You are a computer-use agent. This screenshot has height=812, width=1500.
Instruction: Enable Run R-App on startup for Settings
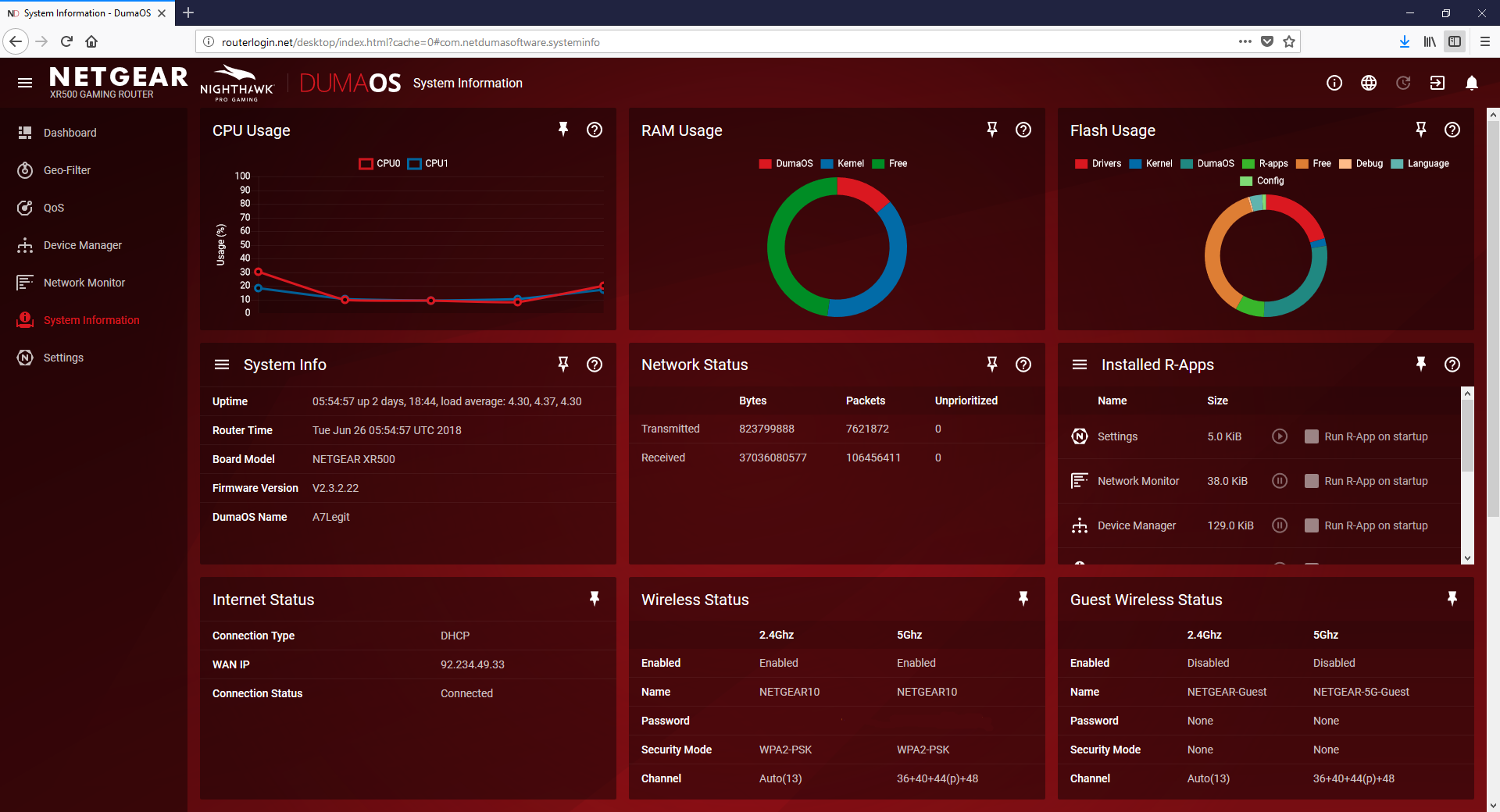click(x=1312, y=436)
